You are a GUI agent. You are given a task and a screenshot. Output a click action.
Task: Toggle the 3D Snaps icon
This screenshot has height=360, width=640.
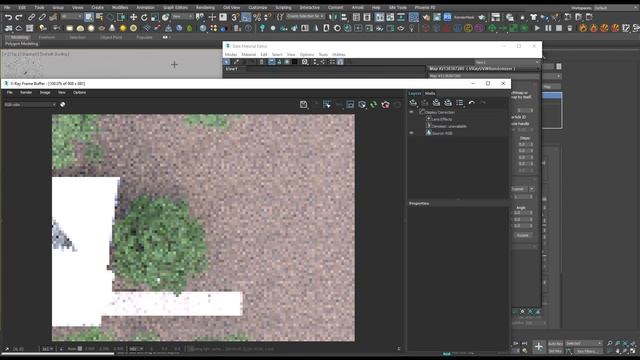[235, 17]
